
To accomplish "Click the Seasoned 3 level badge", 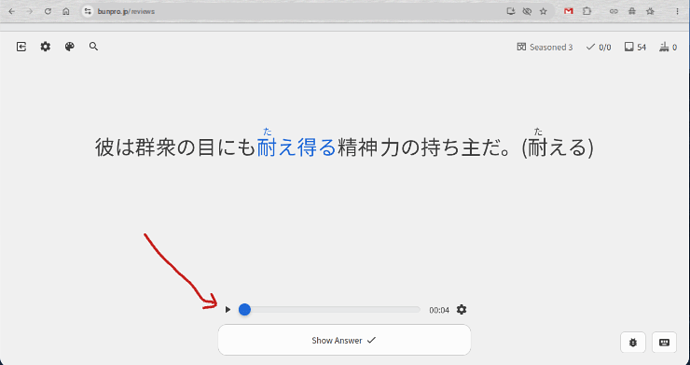I will pyautogui.click(x=545, y=47).
